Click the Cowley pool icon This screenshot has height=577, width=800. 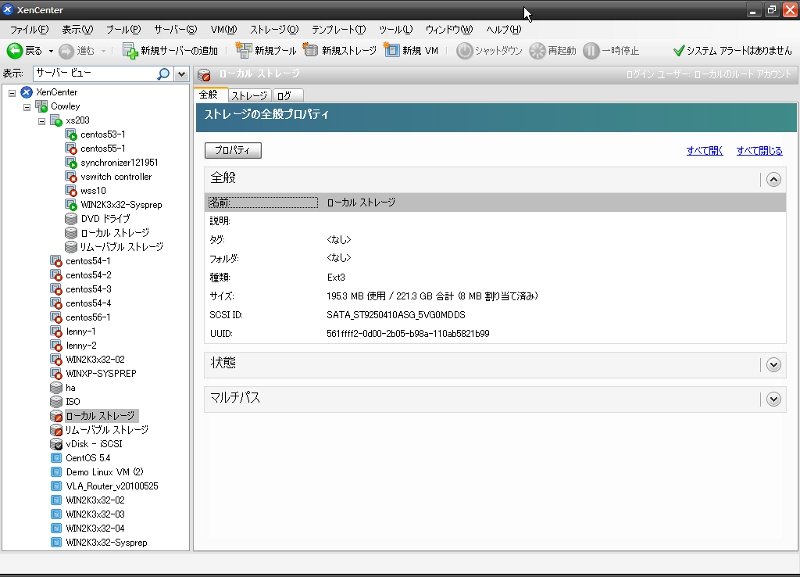[41, 107]
